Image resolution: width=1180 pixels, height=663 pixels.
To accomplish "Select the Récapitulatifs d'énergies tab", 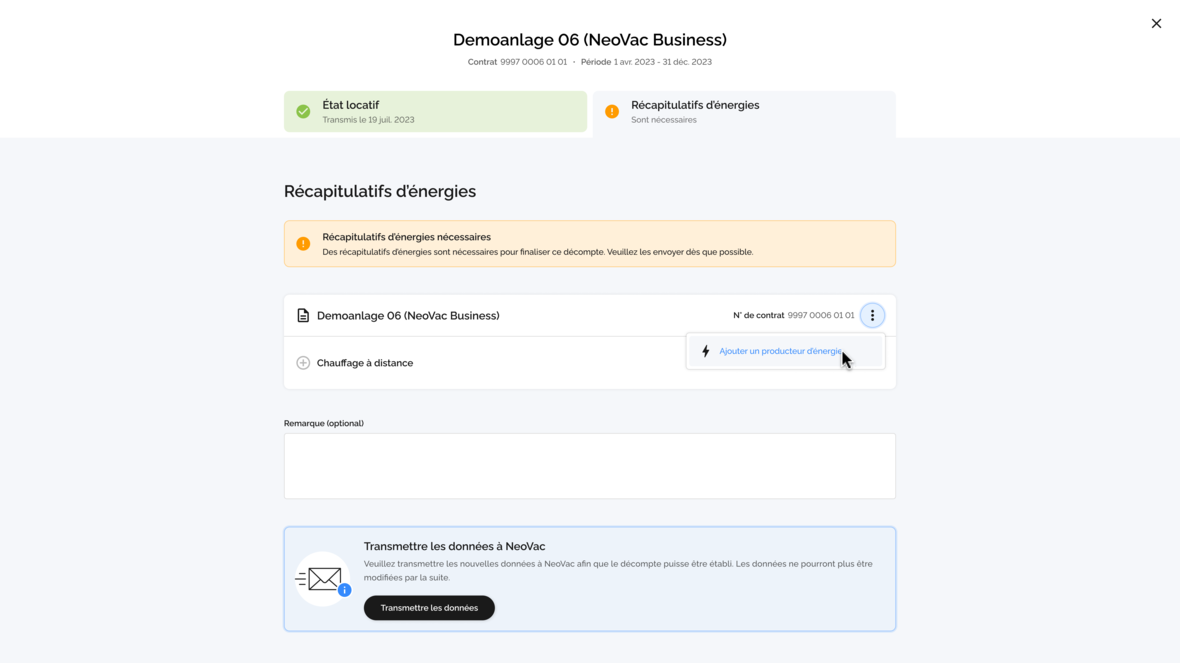I will (744, 111).
